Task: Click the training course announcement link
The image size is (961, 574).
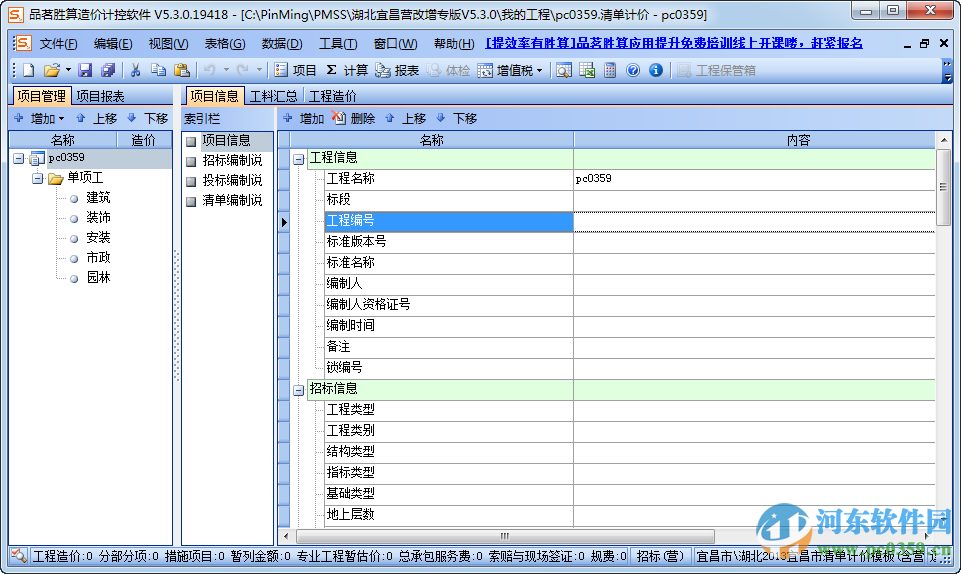Action: point(674,43)
